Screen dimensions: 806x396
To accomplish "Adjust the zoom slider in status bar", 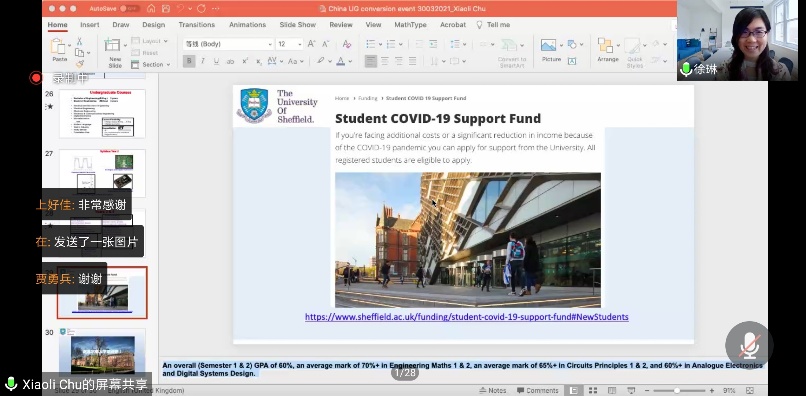I will coord(677,391).
